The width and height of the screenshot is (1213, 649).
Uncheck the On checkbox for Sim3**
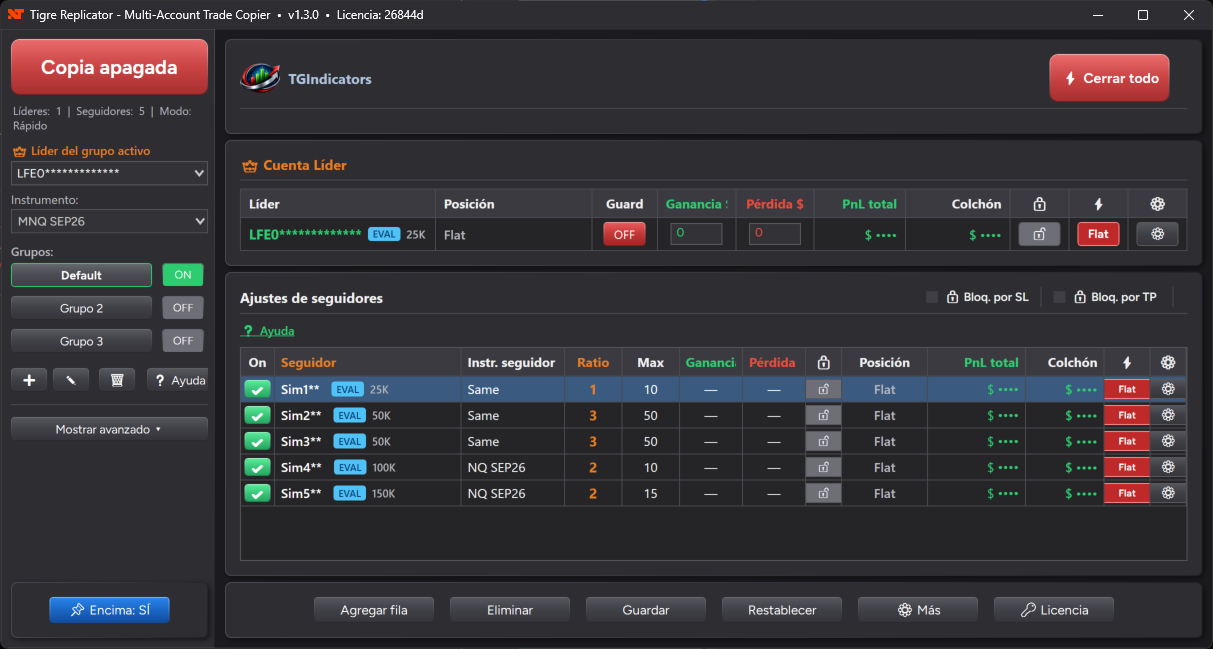click(258, 441)
